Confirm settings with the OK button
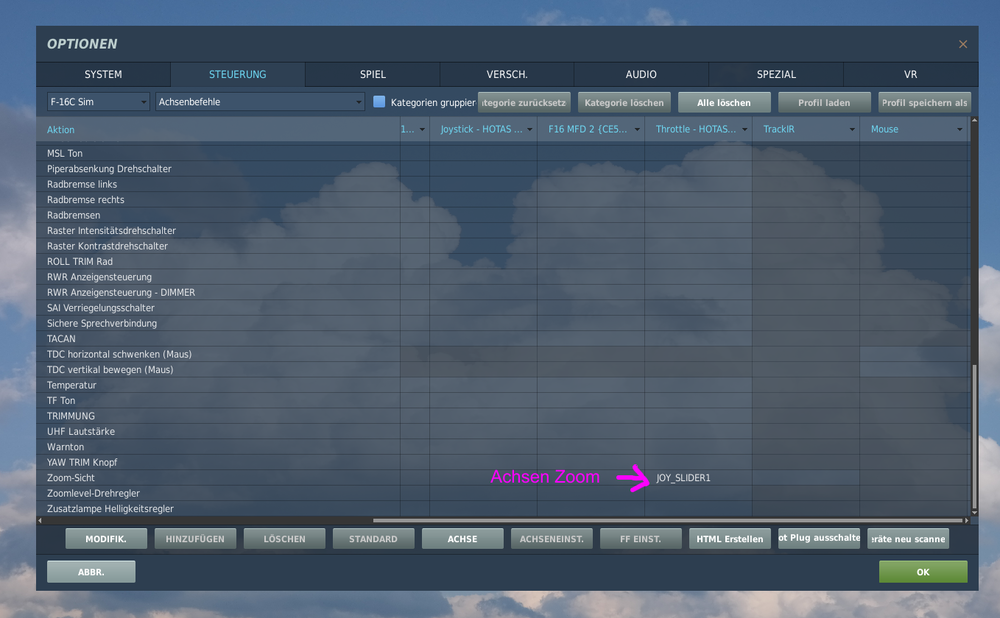Screen dimensions: 1000x618 coord(923,571)
